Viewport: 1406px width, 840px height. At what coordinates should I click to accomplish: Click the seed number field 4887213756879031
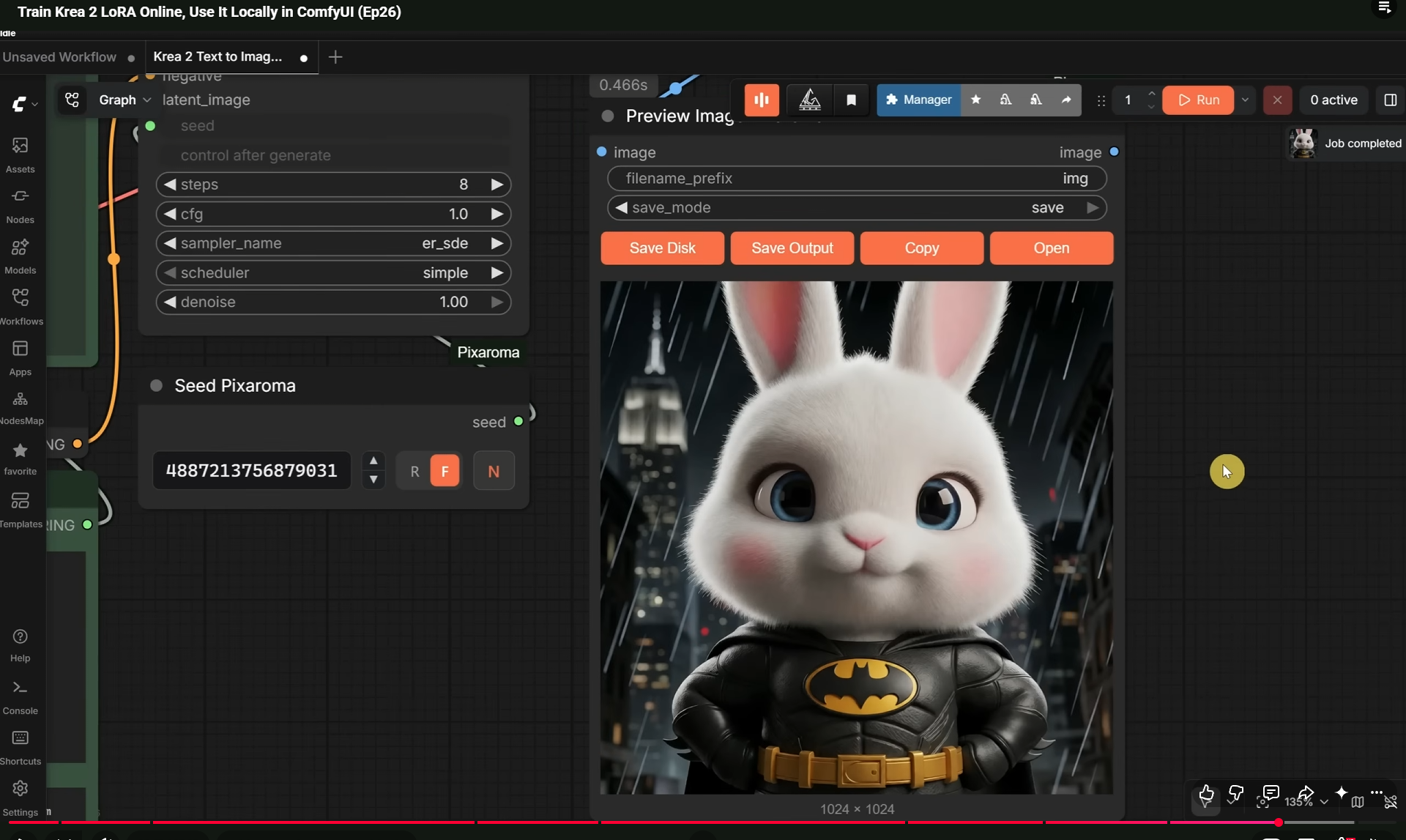[x=252, y=470]
